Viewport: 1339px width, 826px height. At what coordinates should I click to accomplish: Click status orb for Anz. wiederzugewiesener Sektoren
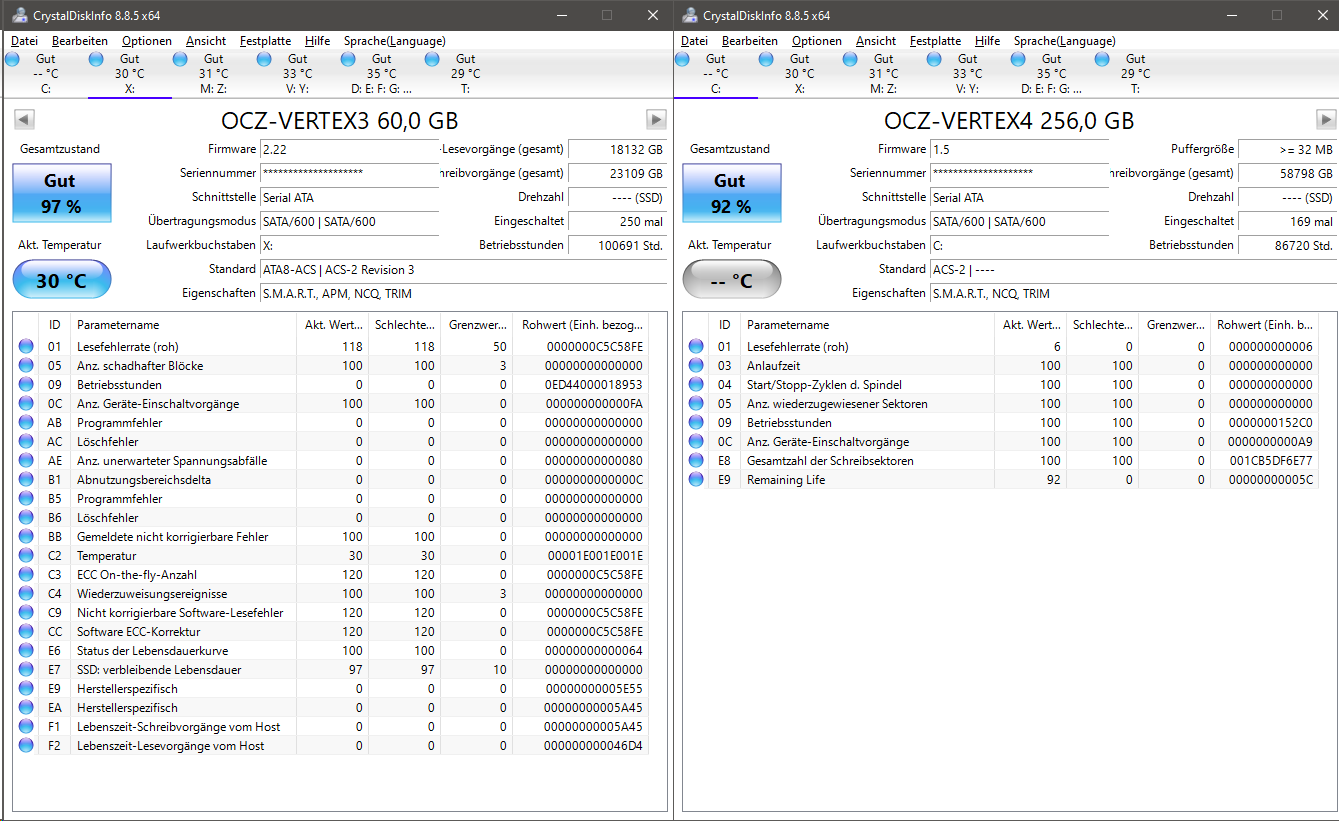point(696,404)
